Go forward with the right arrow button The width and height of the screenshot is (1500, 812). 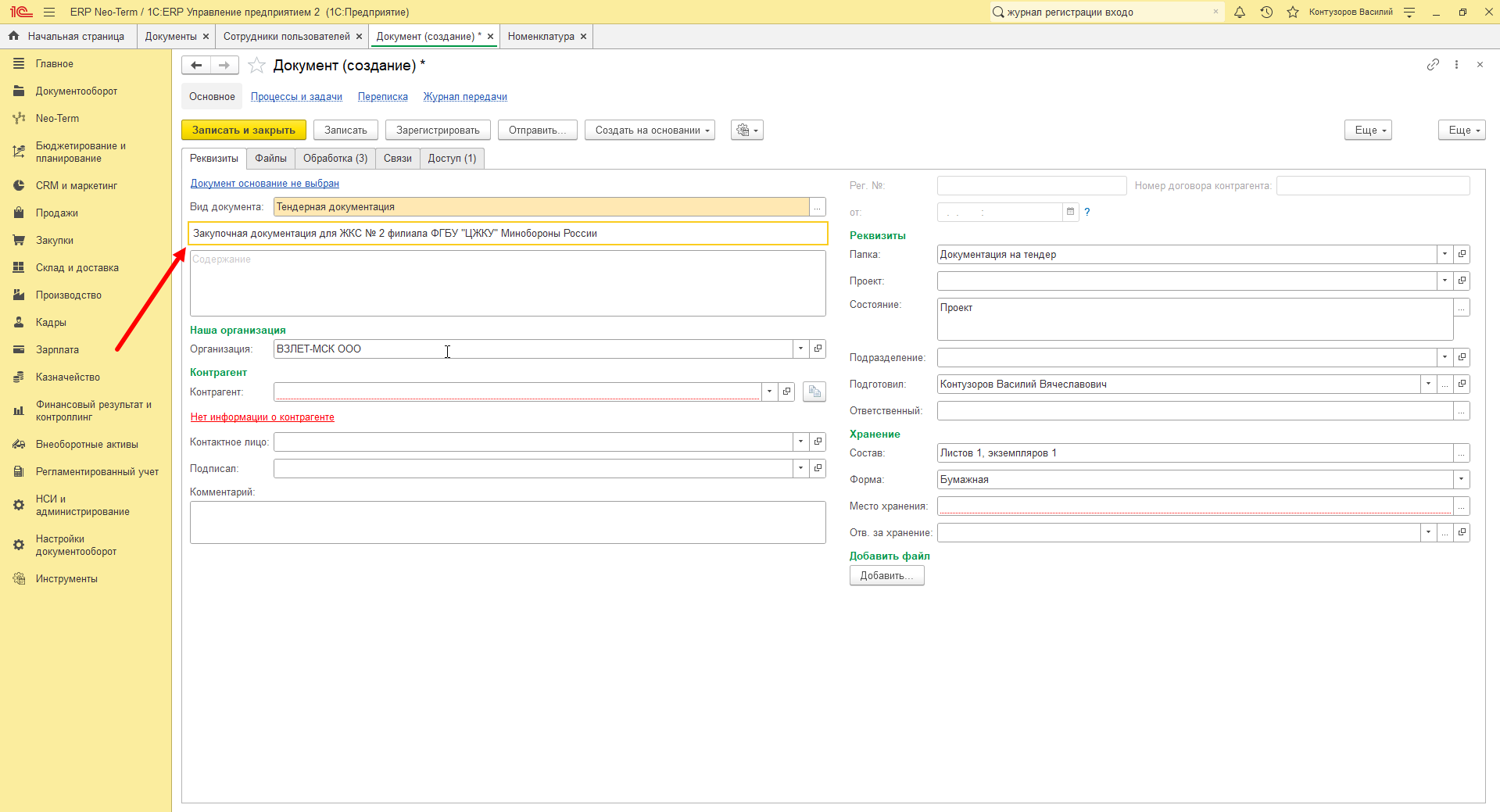tap(224, 66)
